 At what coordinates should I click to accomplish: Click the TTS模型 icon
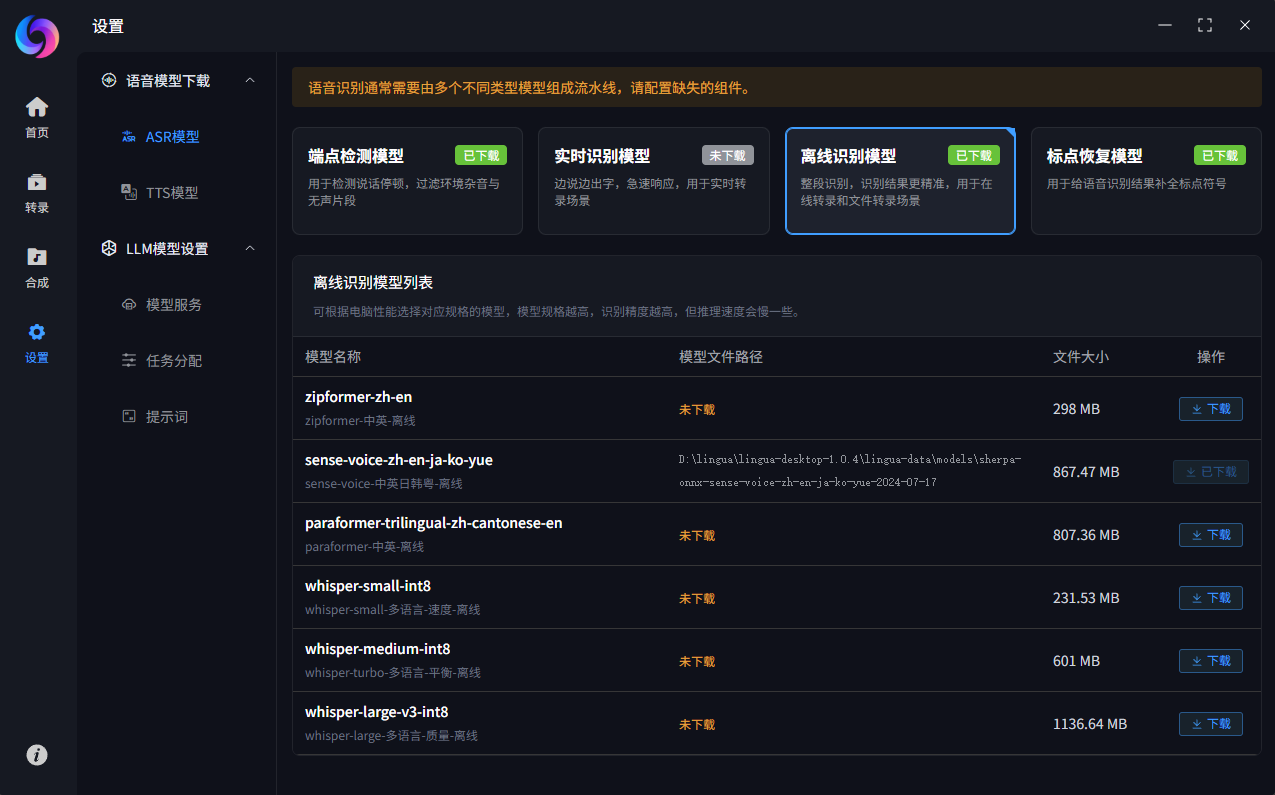click(x=129, y=192)
